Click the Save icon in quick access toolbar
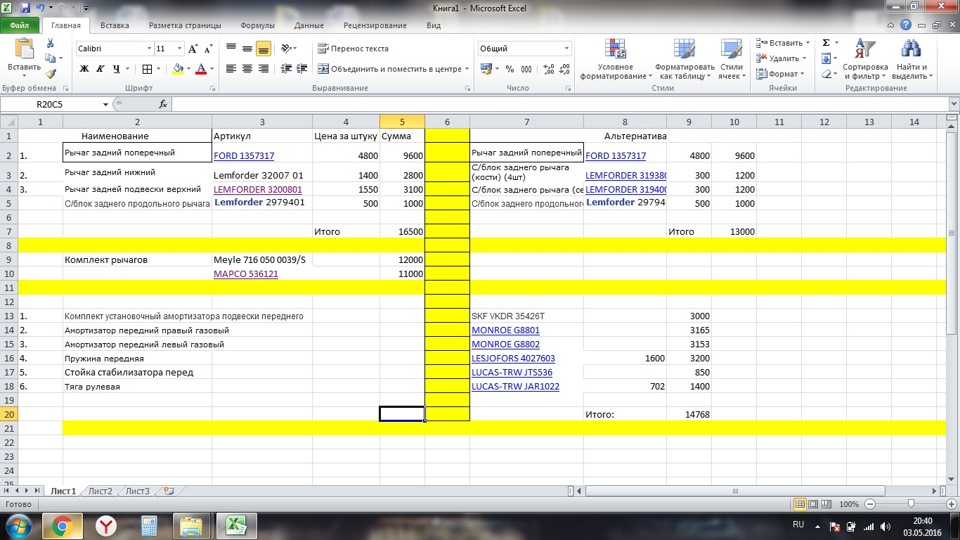The height and width of the screenshot is (540, 960). [25, 8]
